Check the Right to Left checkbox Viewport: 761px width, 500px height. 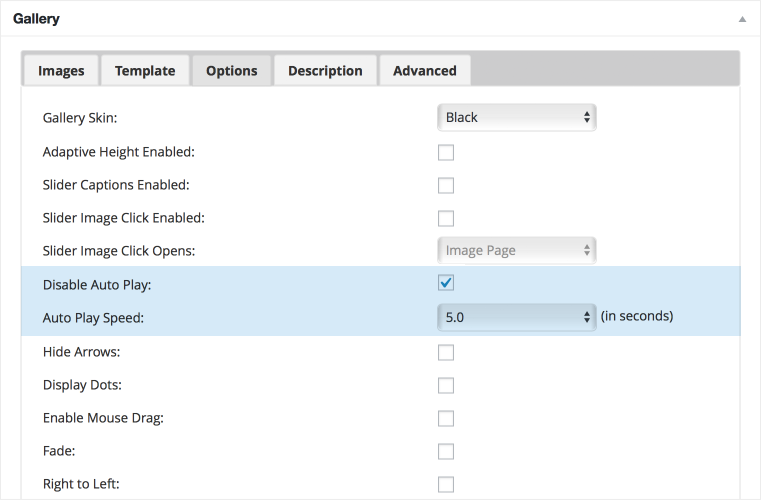[446, 484]
